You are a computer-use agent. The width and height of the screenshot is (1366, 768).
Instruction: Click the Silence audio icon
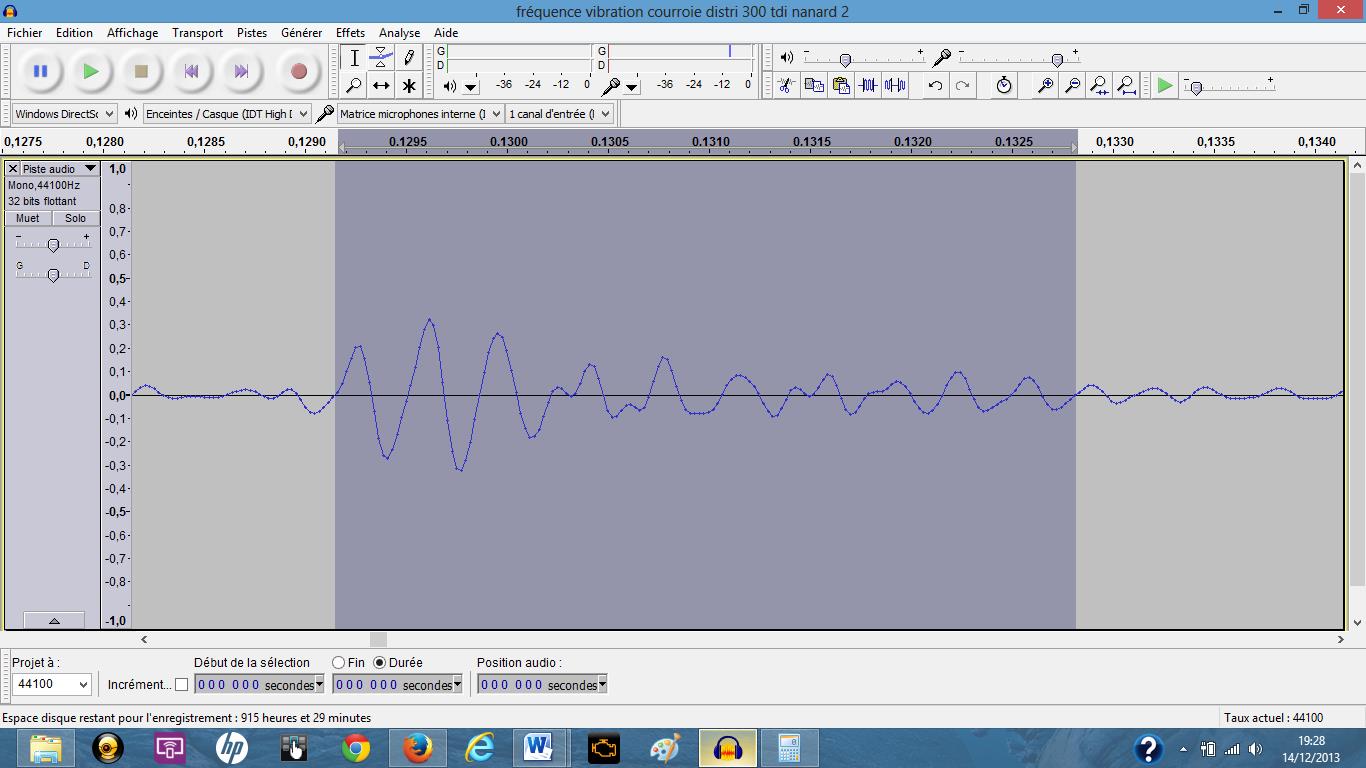895,86
